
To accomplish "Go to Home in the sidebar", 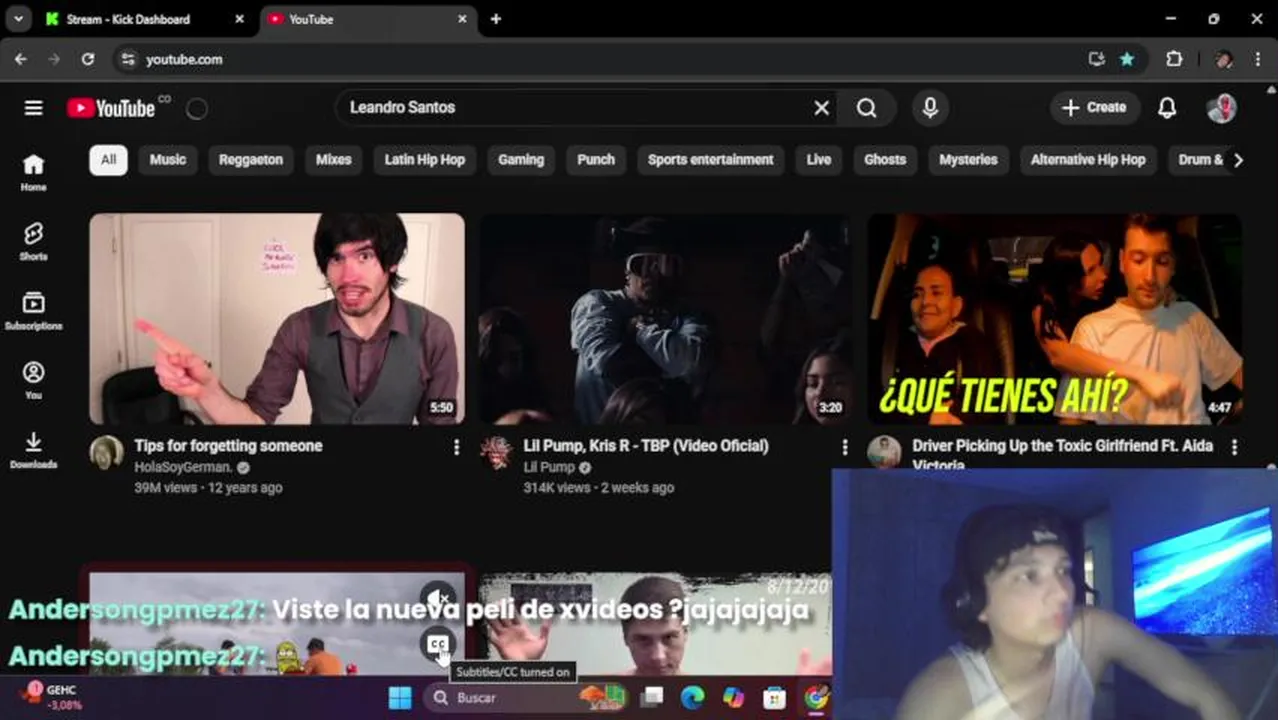I will pos(33,173).
